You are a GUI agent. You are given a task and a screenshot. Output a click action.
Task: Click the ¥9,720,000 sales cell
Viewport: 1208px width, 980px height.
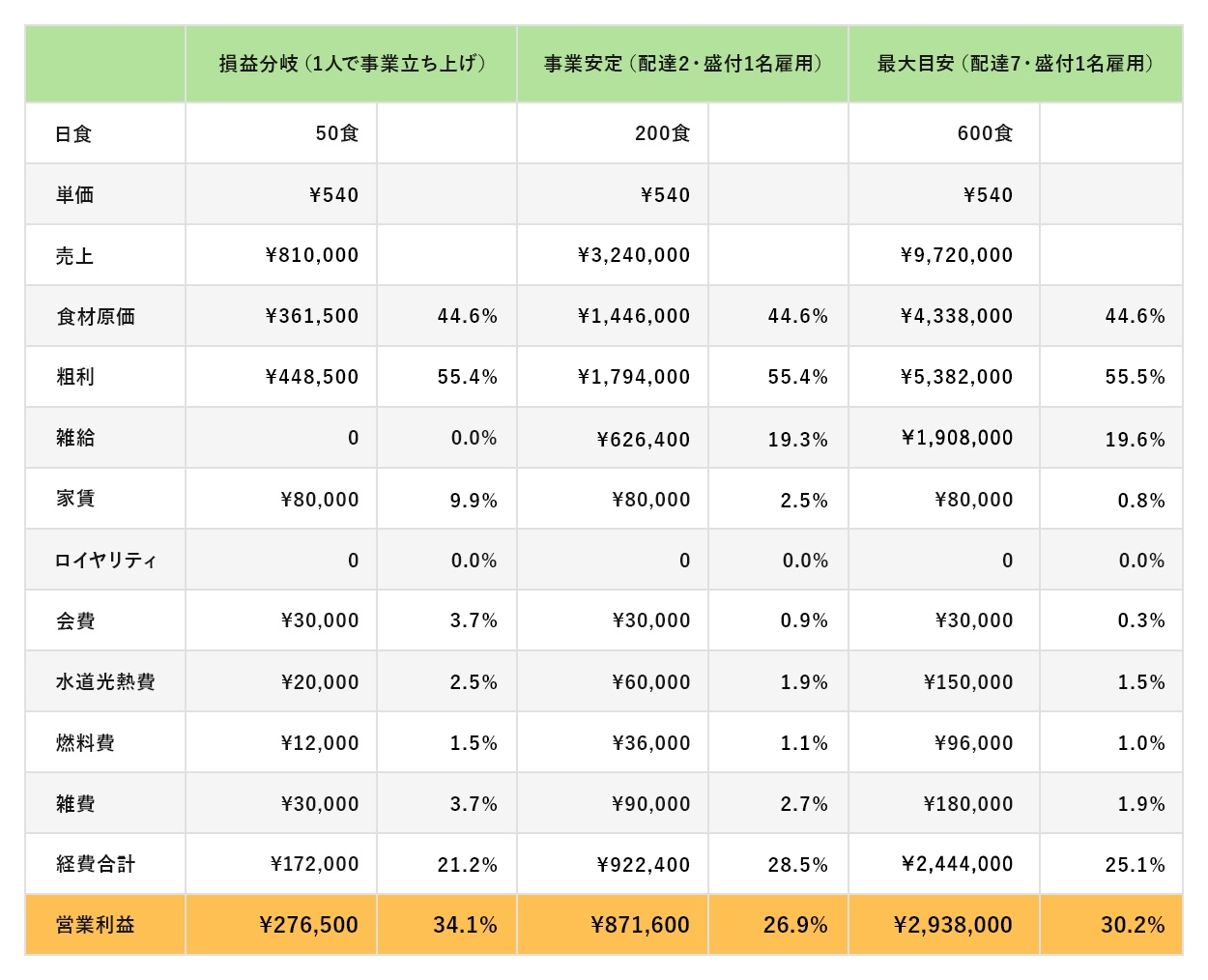957,255
